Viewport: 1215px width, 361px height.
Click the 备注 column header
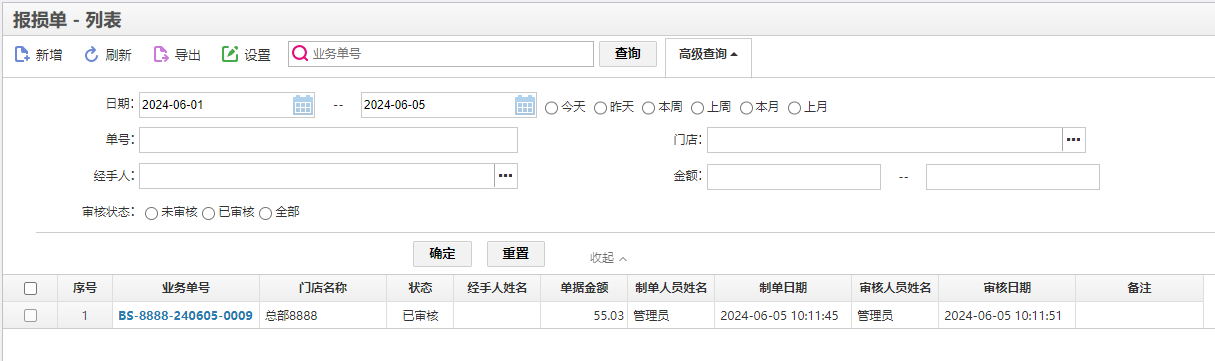coord(1139,288)
